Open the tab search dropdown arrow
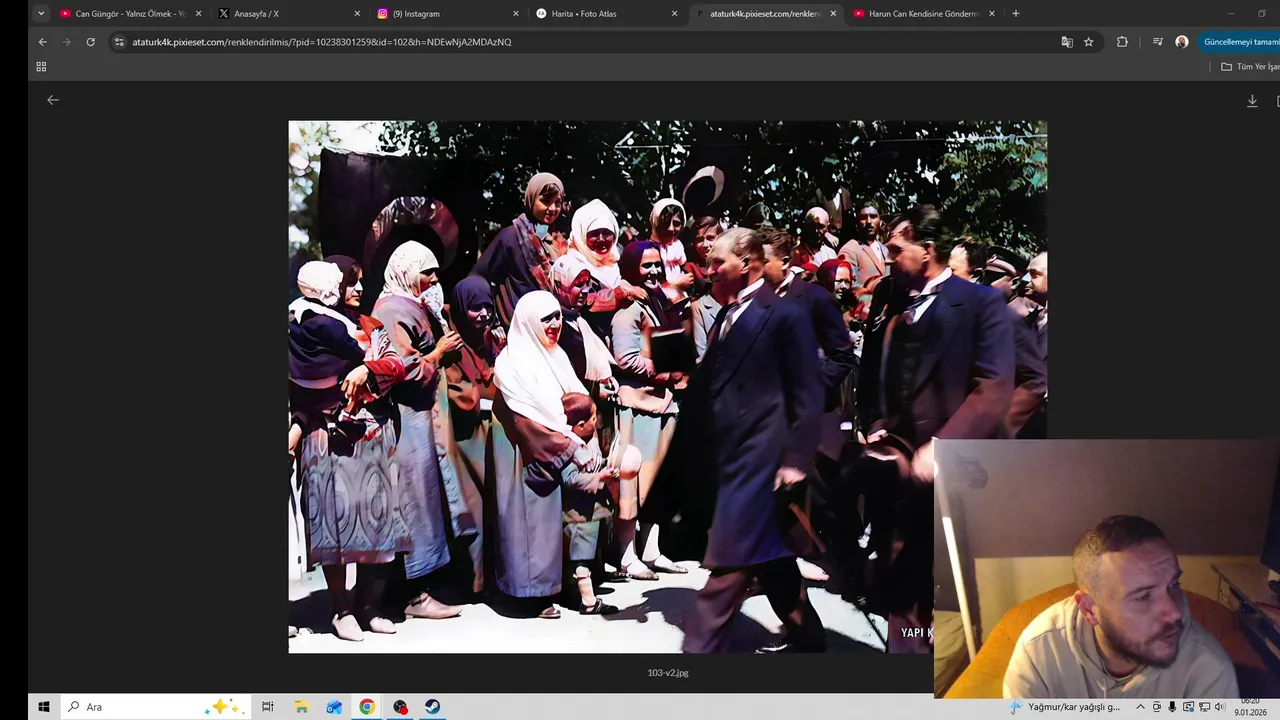 41,14
